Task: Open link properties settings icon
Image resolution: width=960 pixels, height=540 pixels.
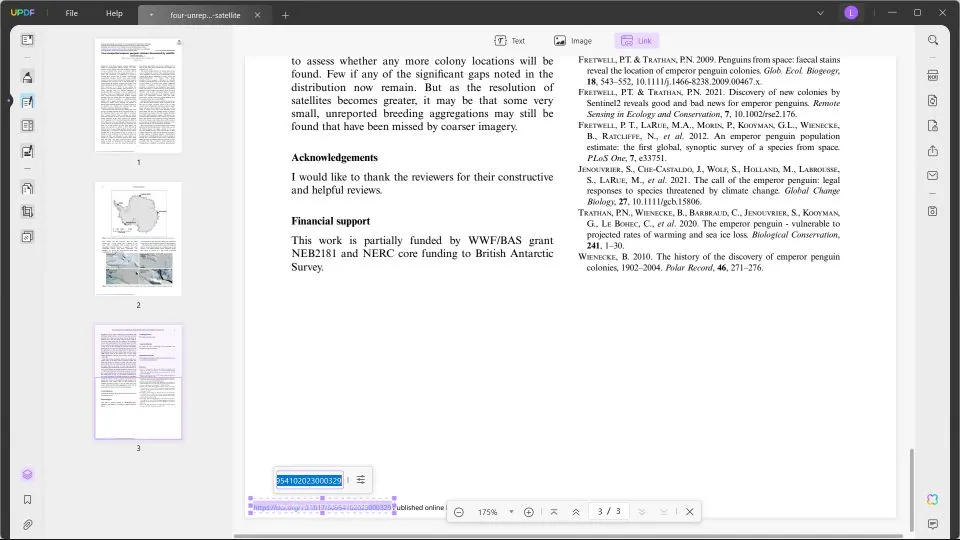Action: coord(361,480)
